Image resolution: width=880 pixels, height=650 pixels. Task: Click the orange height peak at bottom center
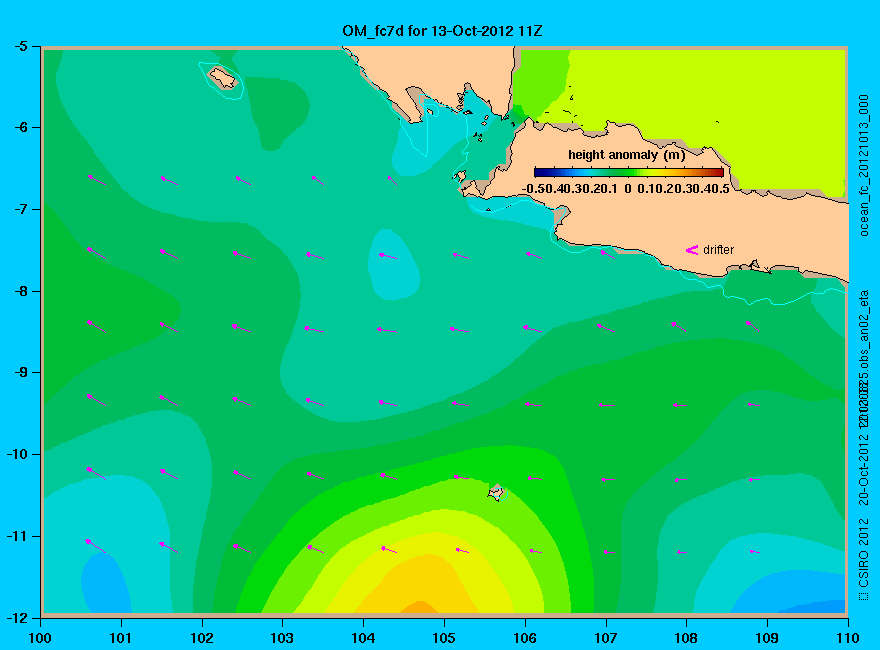421,607
